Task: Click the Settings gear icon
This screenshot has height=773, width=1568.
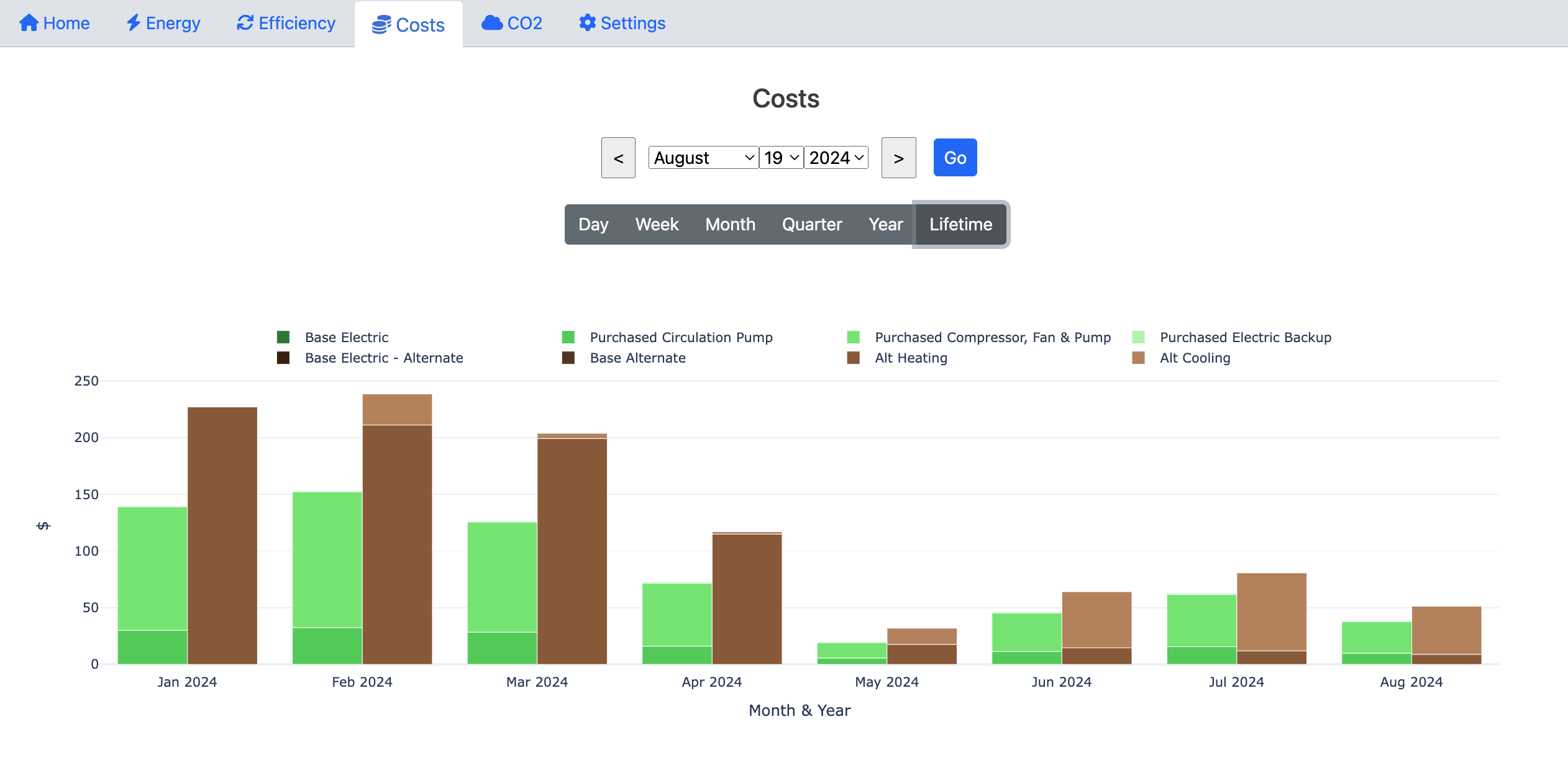Action: pyautogui.click(x=587, y=23)
